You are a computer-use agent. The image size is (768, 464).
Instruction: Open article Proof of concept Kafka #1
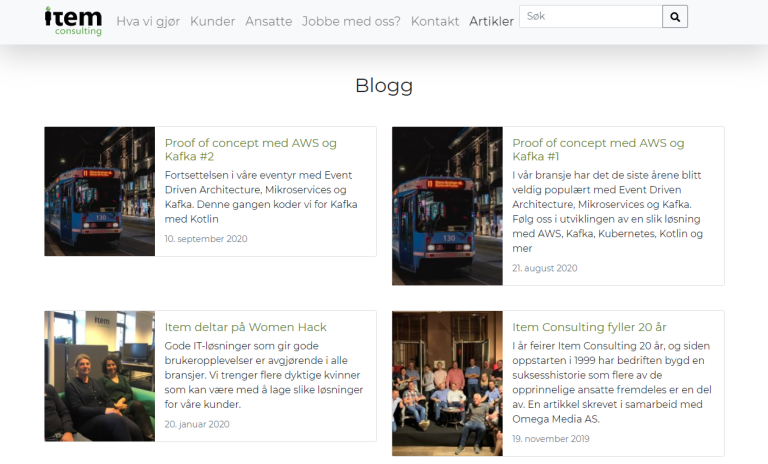point(598,149)
